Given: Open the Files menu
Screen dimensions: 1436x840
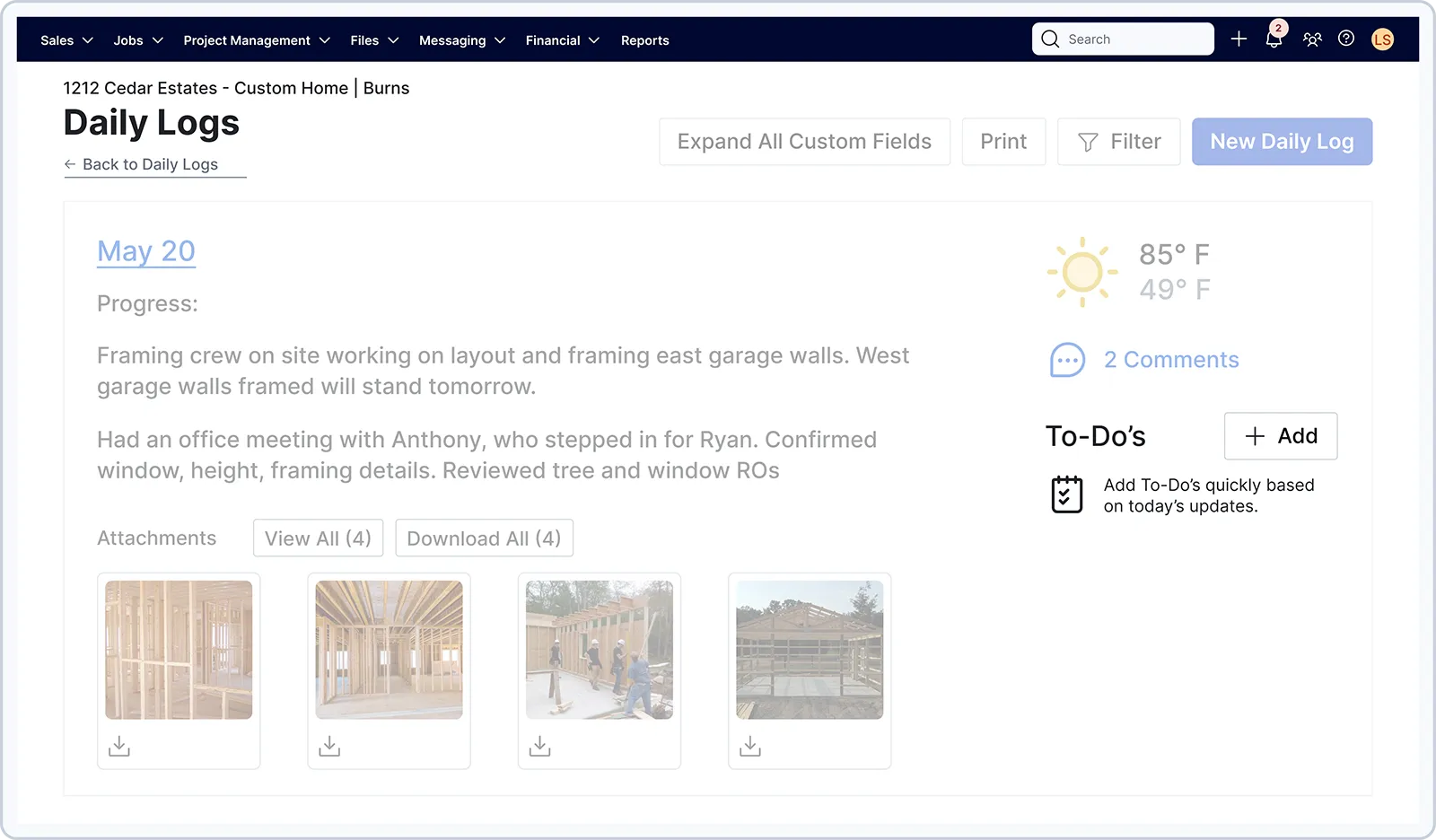Looking at the screenshot, I should click(x=374, y=40).
